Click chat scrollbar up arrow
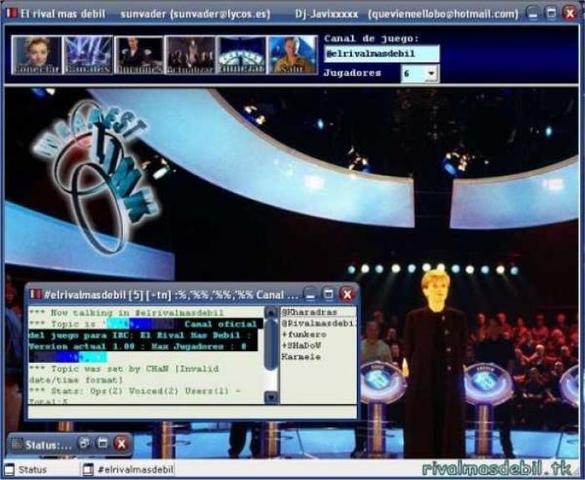 271,313
